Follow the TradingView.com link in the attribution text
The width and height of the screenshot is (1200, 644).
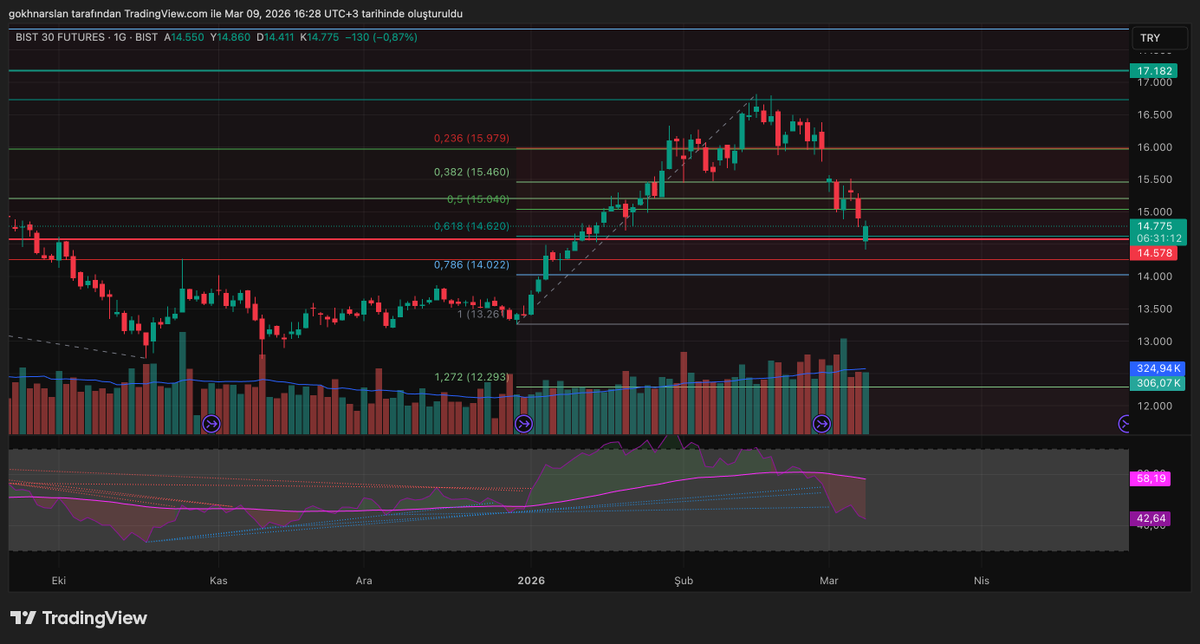pos(168,13)
